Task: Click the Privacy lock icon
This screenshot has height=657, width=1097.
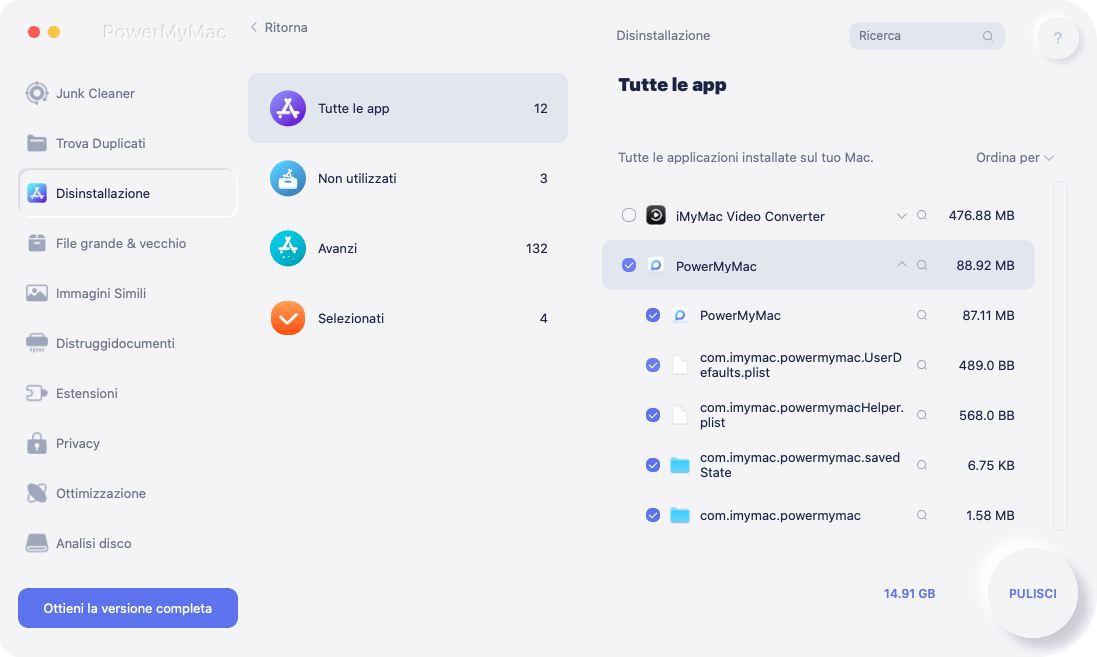Action: click(36, 443)
